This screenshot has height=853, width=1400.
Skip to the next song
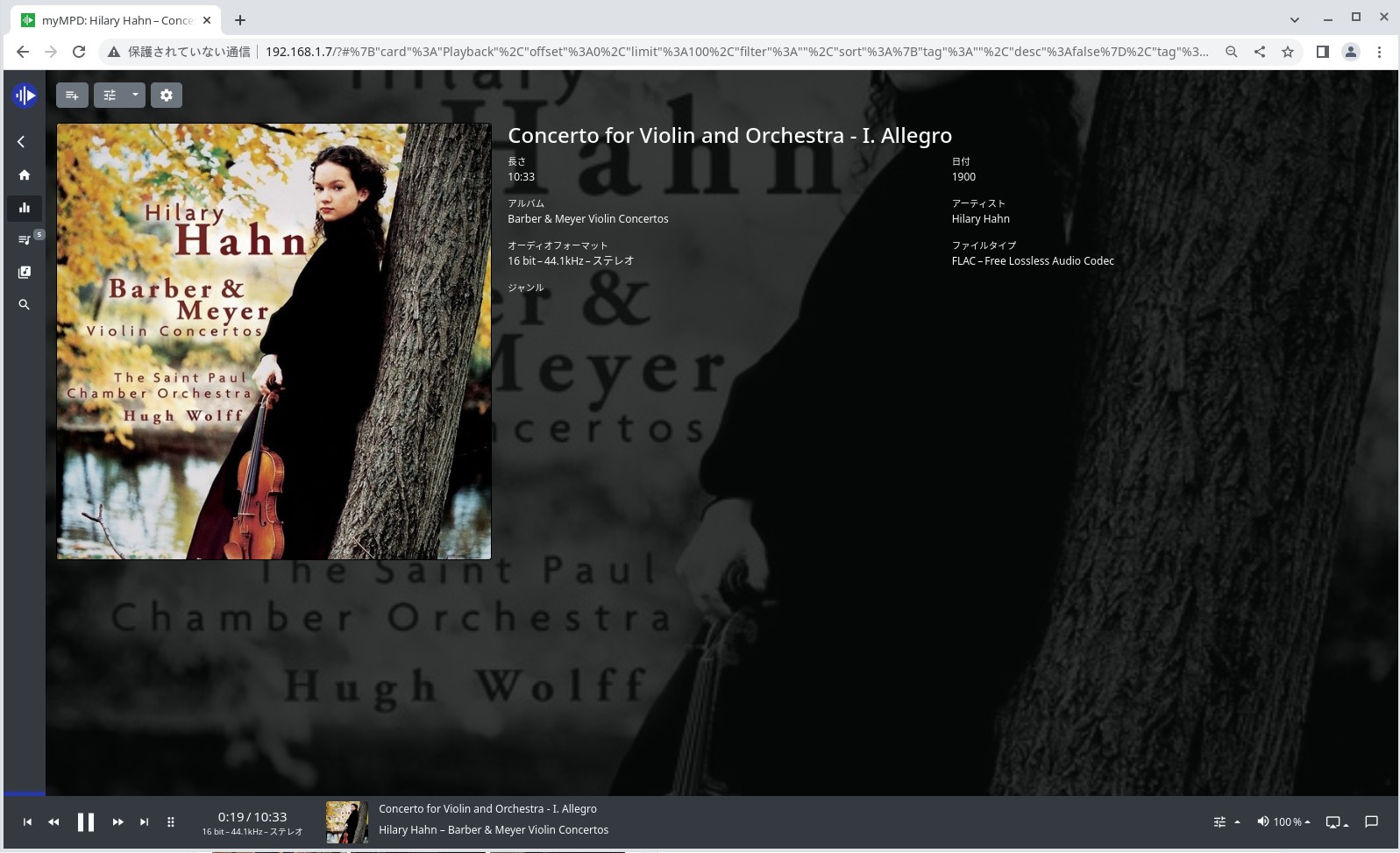(x=144, y=822)
